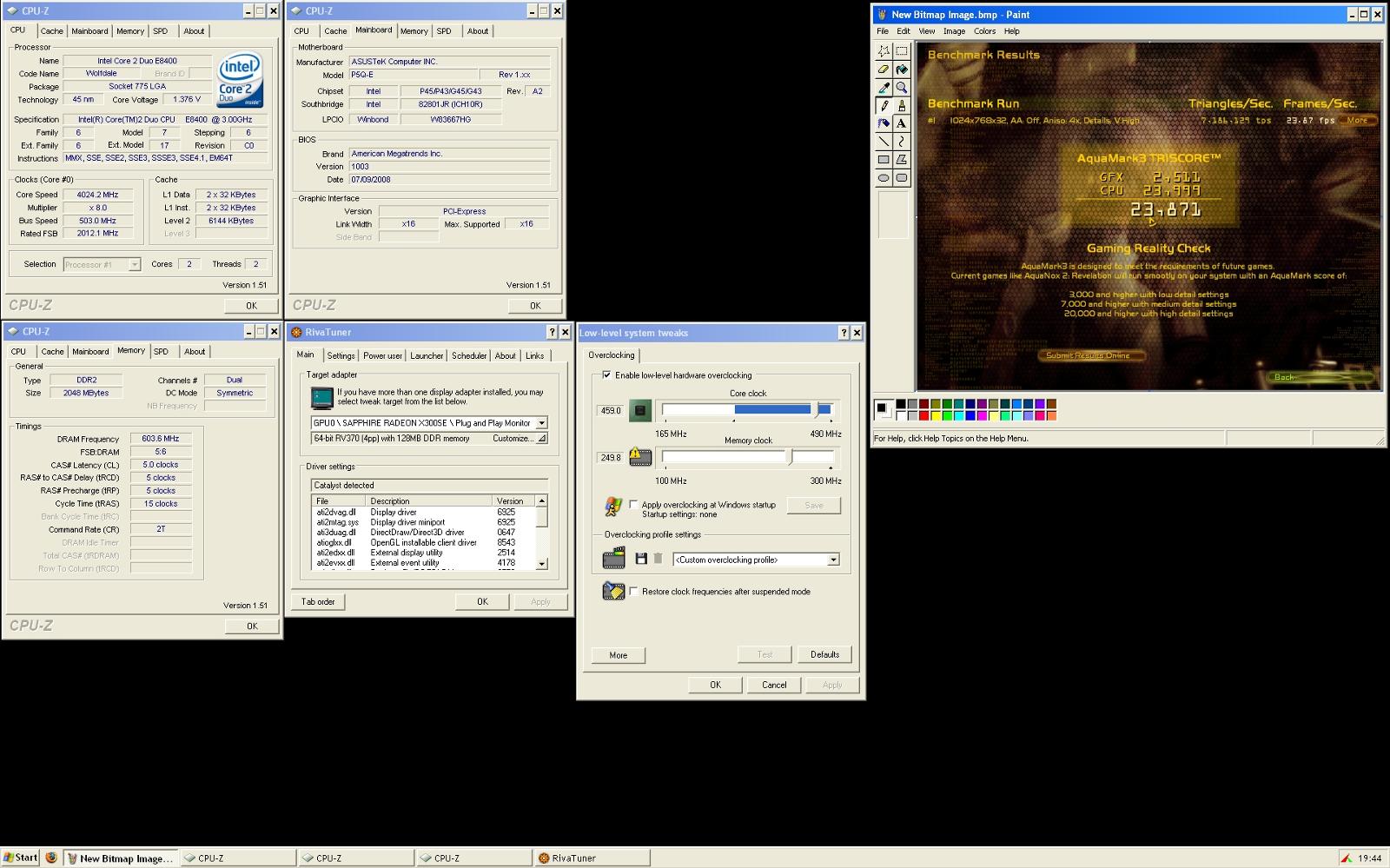Click the driver list scrollbar down arrow
The height and width of the screenshot is (868, 1390).
(542, 564)
